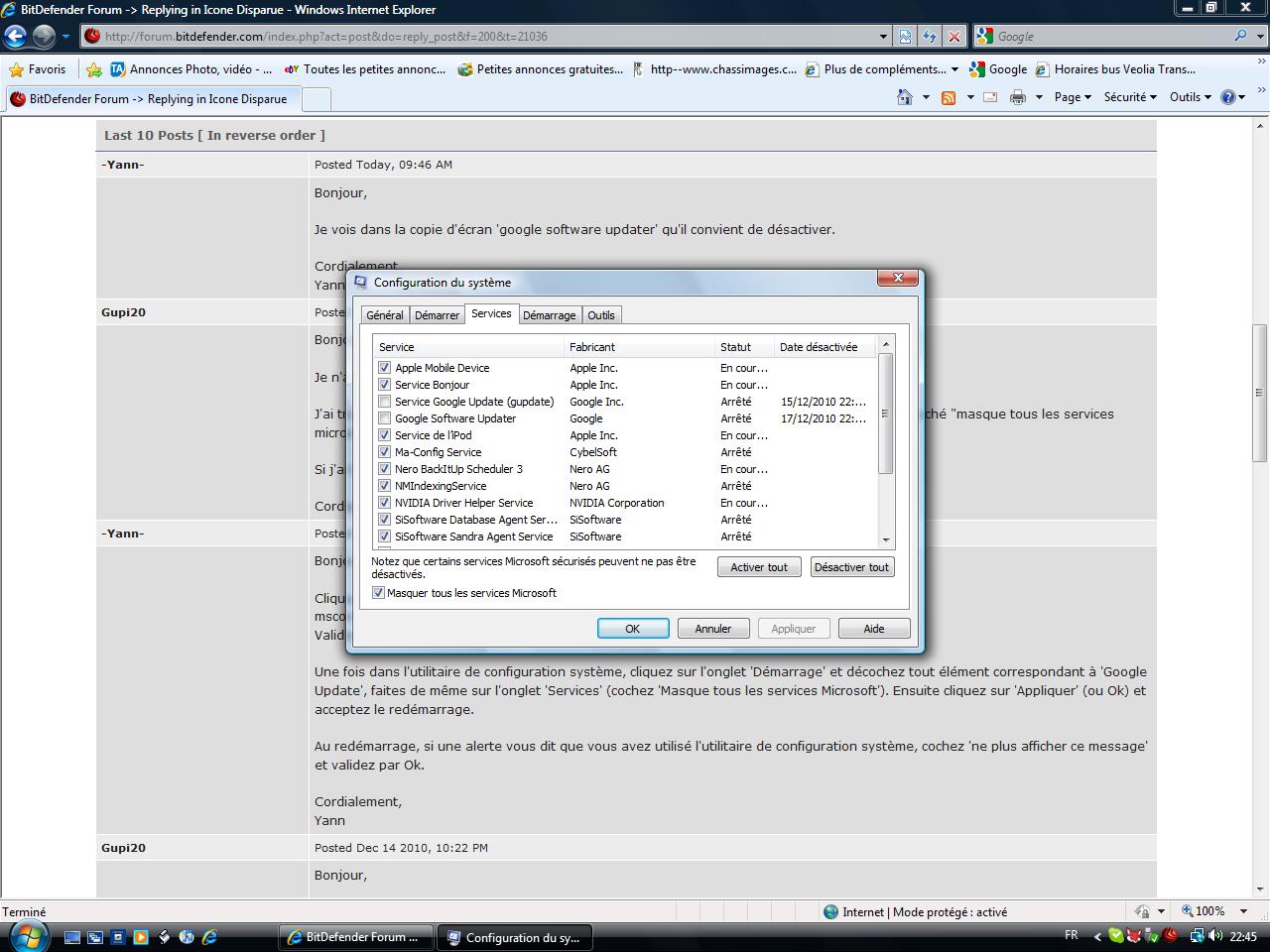Uncheck Apple Mobile Device service
1270x952 pixels.
[384, 368]
